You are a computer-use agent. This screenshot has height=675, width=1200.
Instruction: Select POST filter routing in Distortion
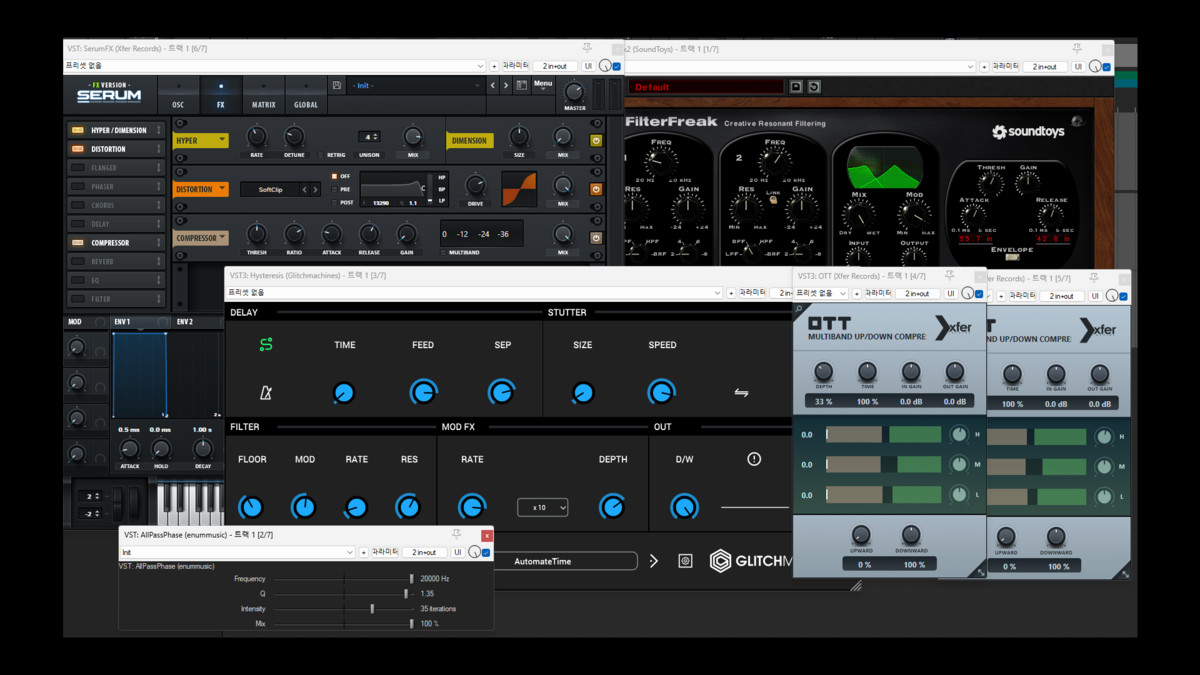point(335,202)
